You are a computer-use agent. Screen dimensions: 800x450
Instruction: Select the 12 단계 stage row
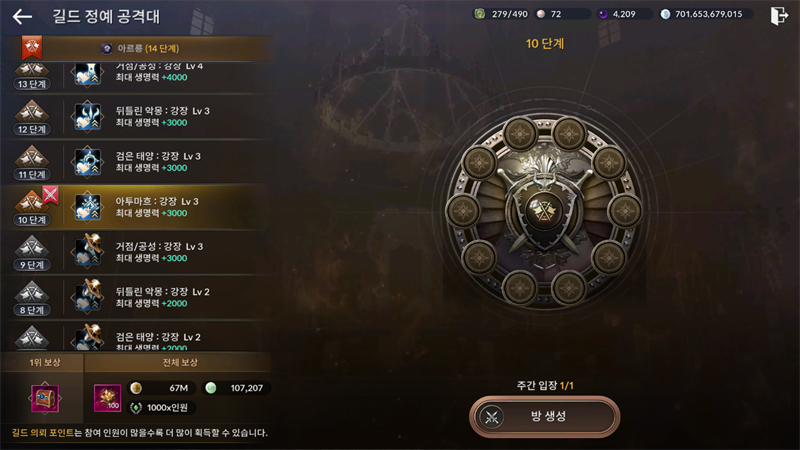click(x=135, y=117)
